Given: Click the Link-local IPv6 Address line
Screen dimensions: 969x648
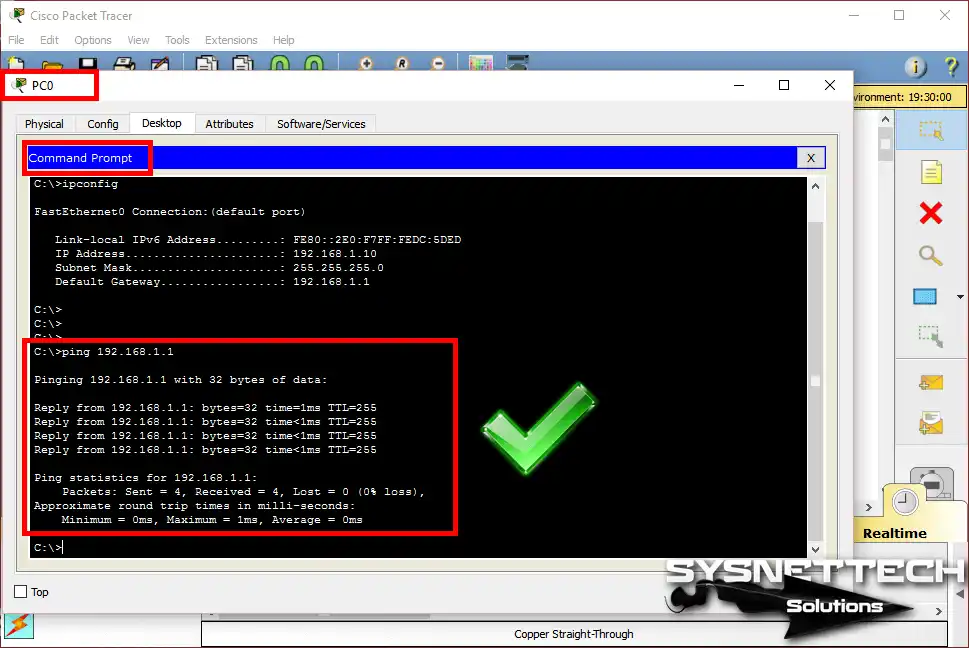Looking at the screenshot, I should tap(258, 240).
